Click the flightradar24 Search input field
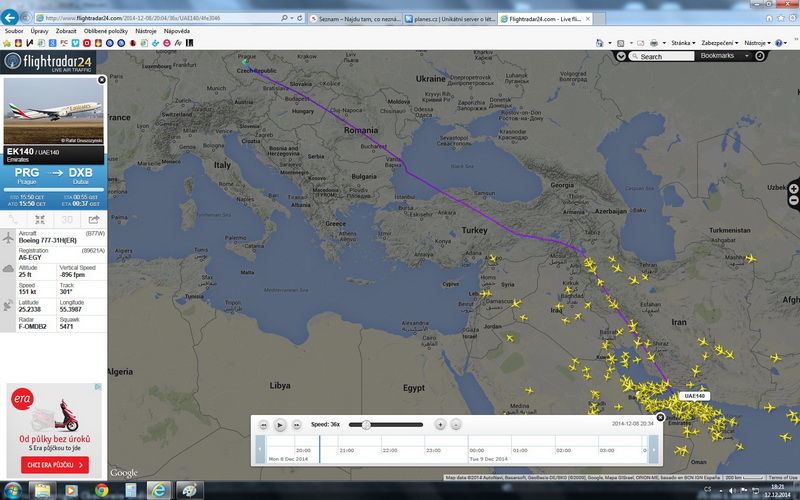800x500 pixels. click(x=661, y=56)
